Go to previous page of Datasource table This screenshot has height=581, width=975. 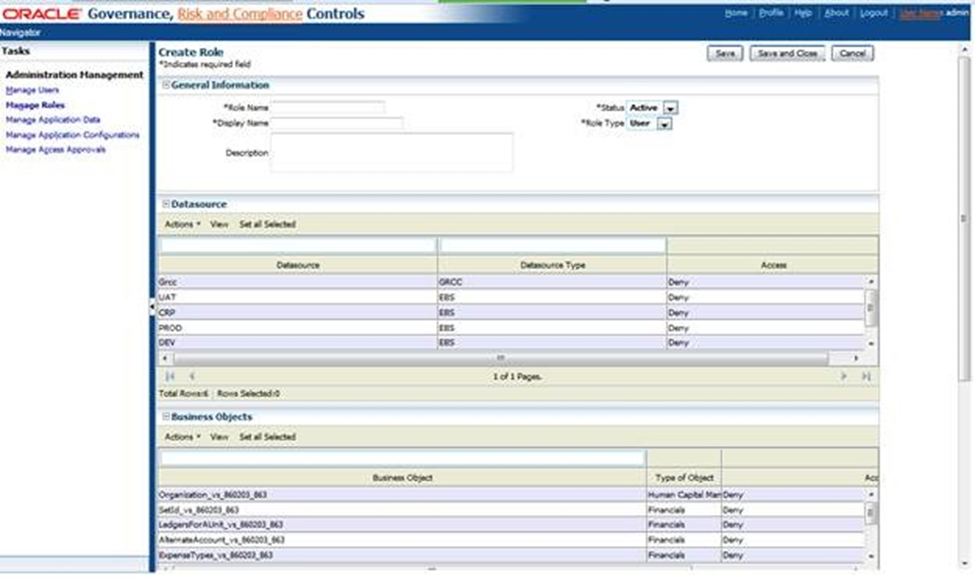pyautogui.click(x=192, y=376)
